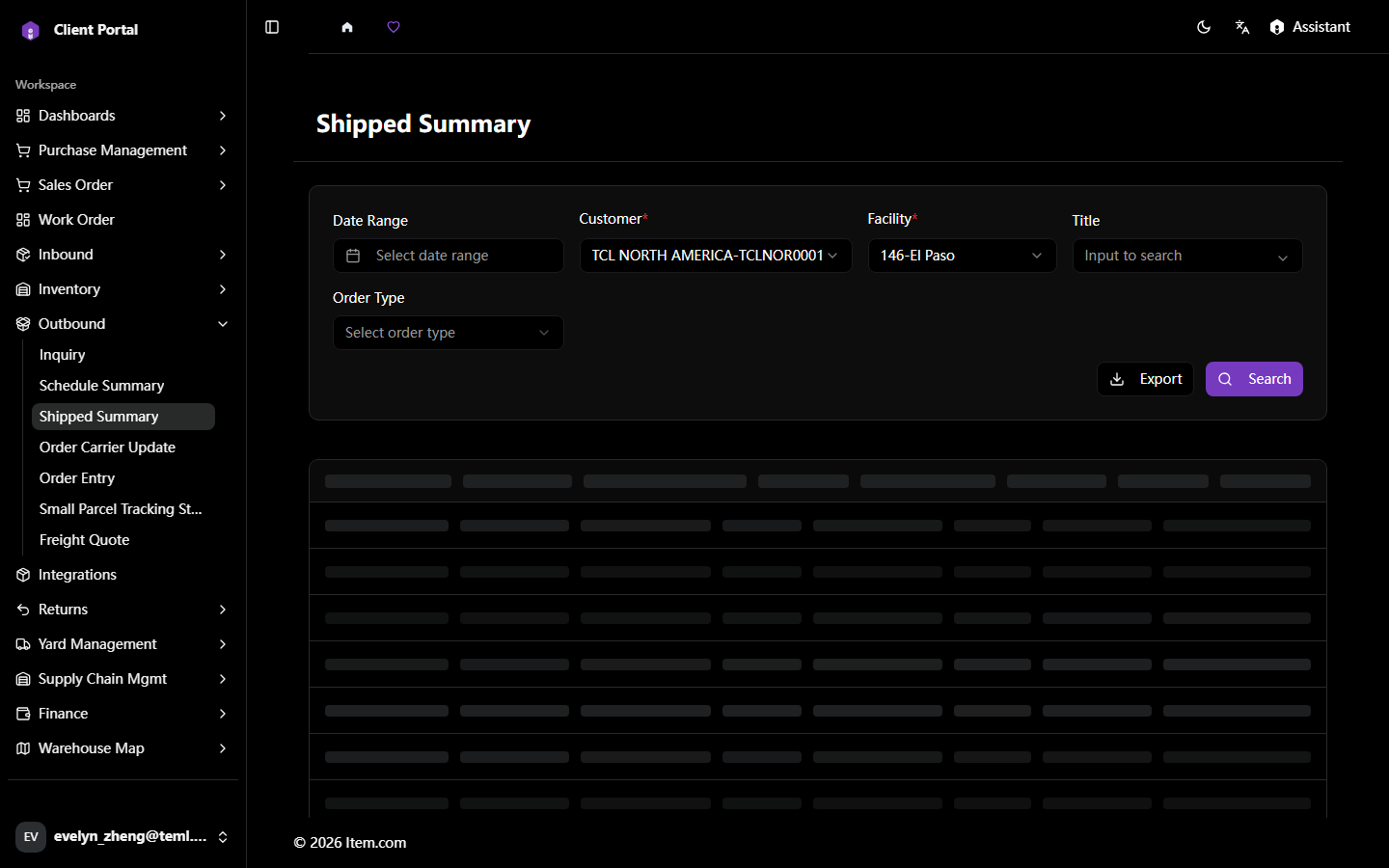
Task: Click the Yard Management truck icon
Action: click(23, 644)
